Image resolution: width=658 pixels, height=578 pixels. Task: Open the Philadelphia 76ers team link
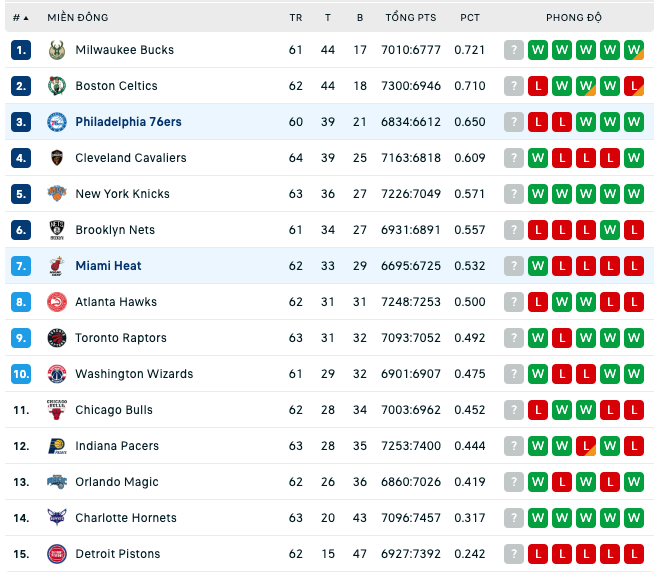click(x=128, y=122)
